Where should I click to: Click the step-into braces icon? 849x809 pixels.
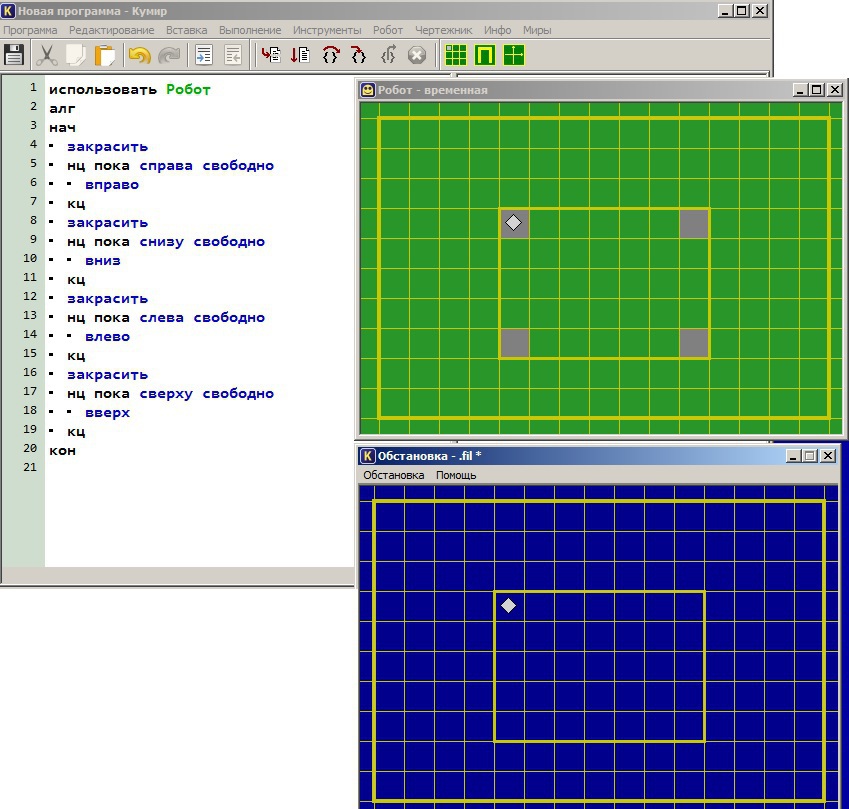pyautogui.click(x=330, y=55)
